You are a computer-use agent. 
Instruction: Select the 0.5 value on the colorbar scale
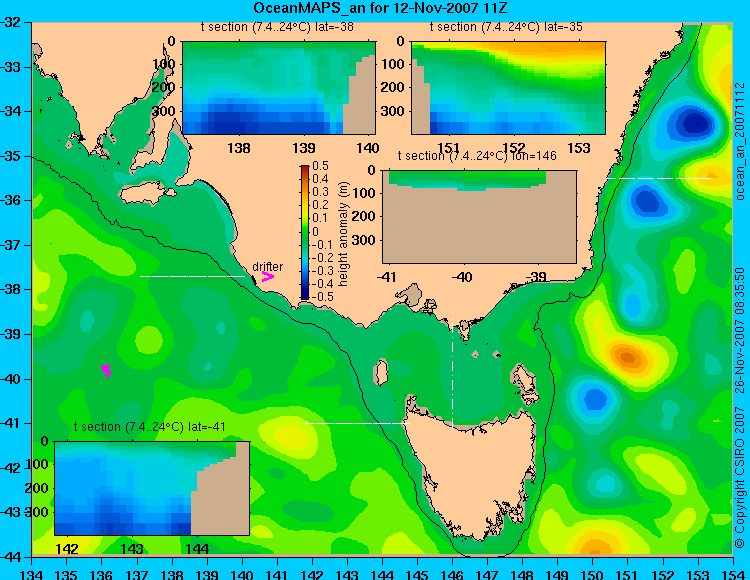pyautogui.click(x=320, y=166)
